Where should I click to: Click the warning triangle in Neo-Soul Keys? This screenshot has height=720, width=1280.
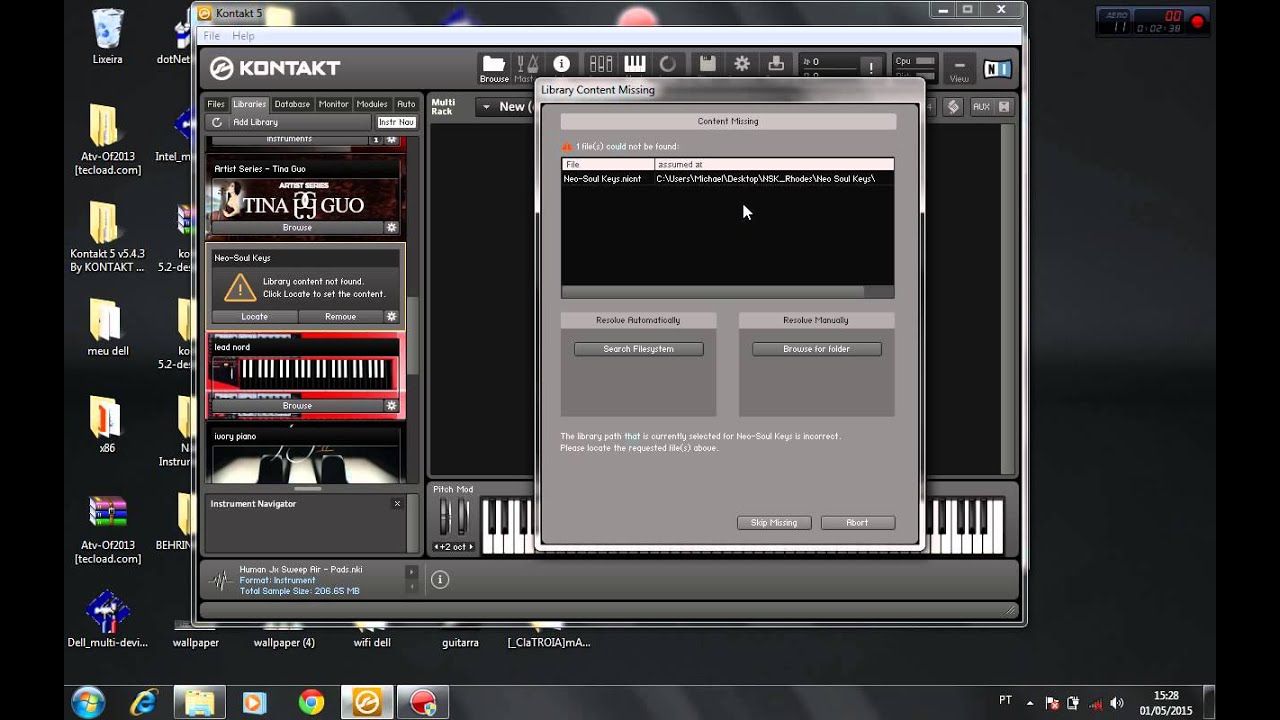point(240,288)
